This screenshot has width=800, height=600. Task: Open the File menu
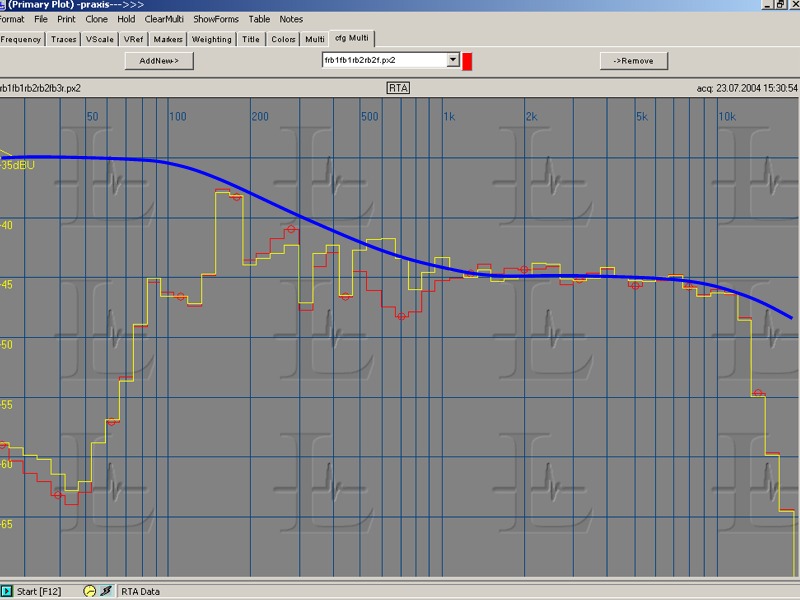(x=40, y=19)
